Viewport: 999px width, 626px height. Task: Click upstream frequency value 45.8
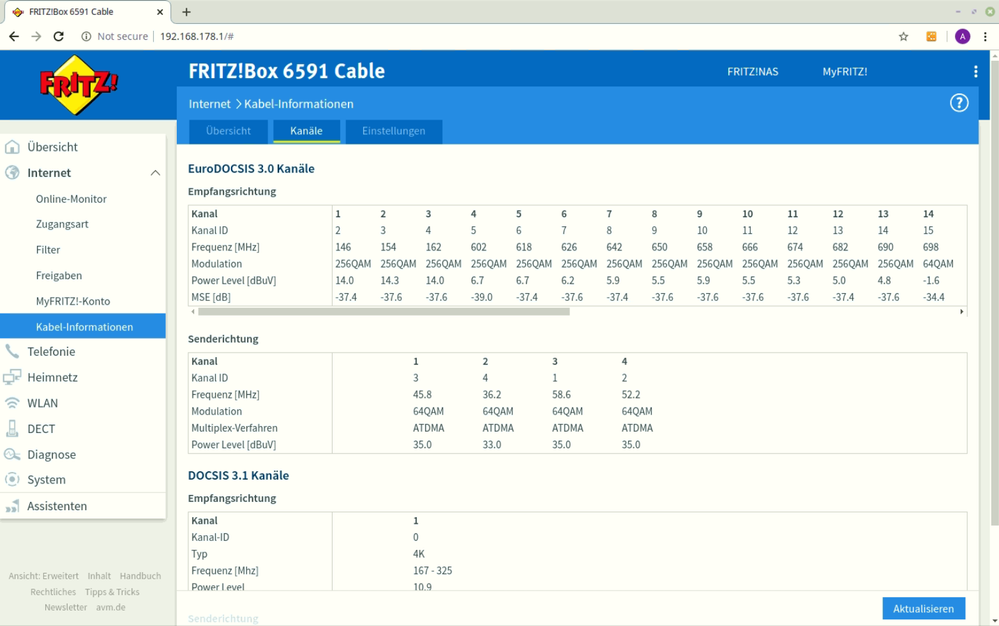pos(422,395)
